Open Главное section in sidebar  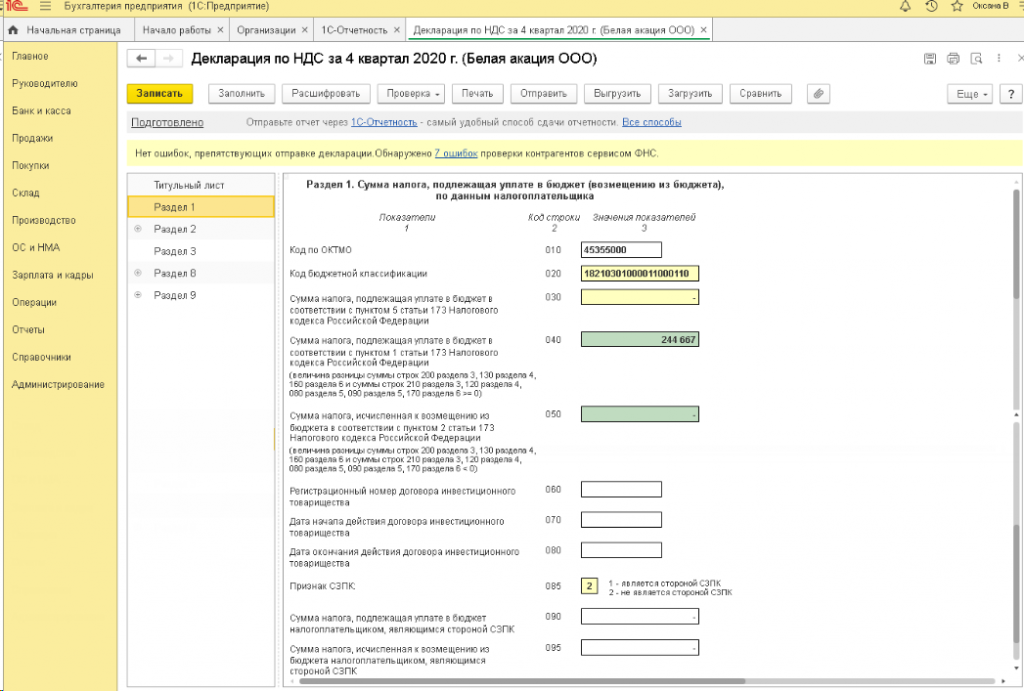coord(30,56)
